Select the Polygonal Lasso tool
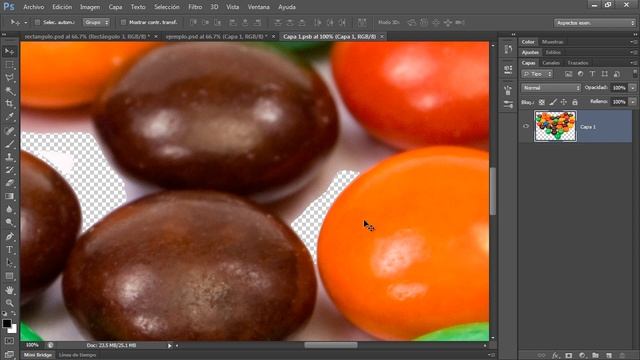 point(9,78)
